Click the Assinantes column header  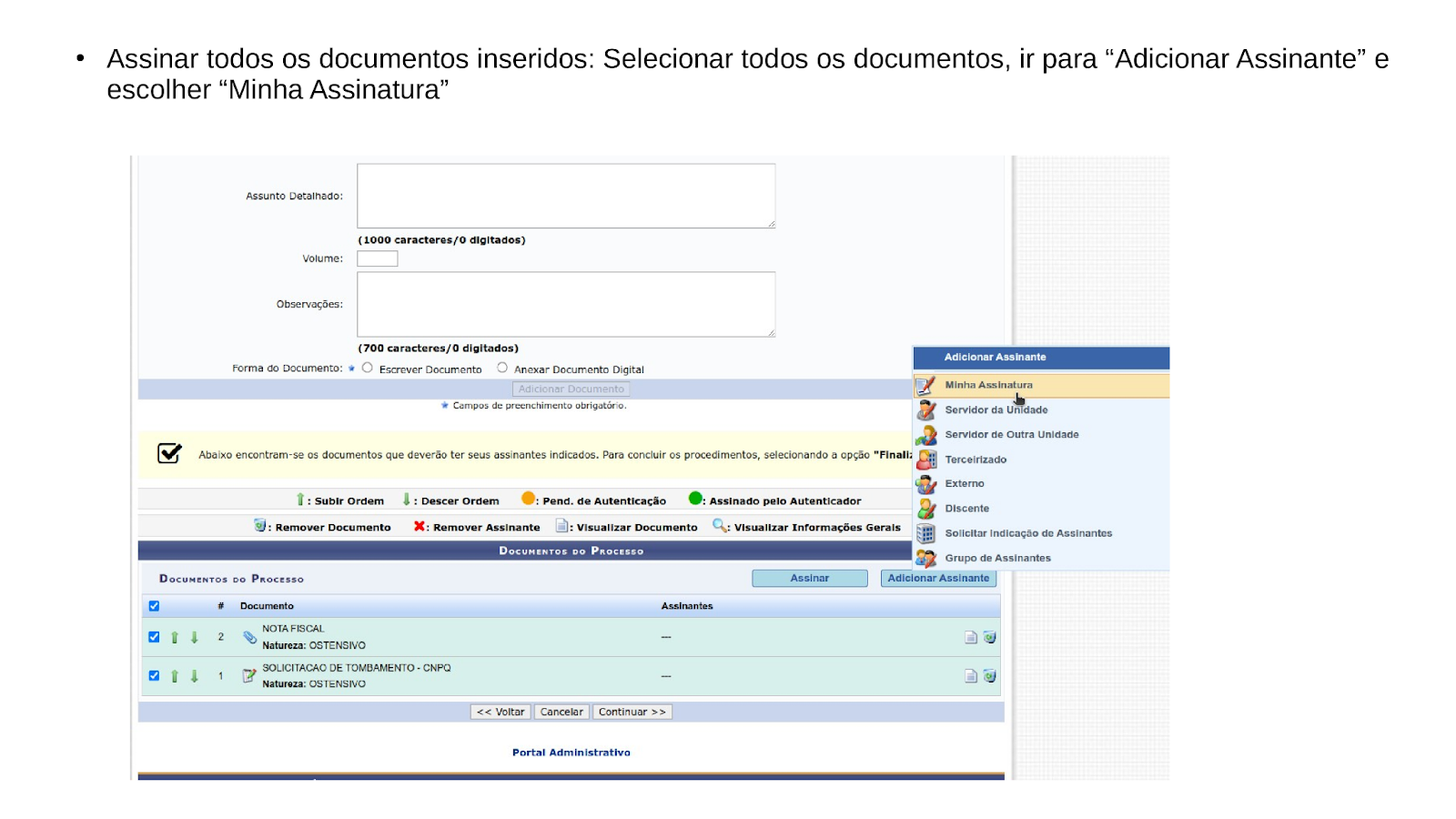(687, 606)
